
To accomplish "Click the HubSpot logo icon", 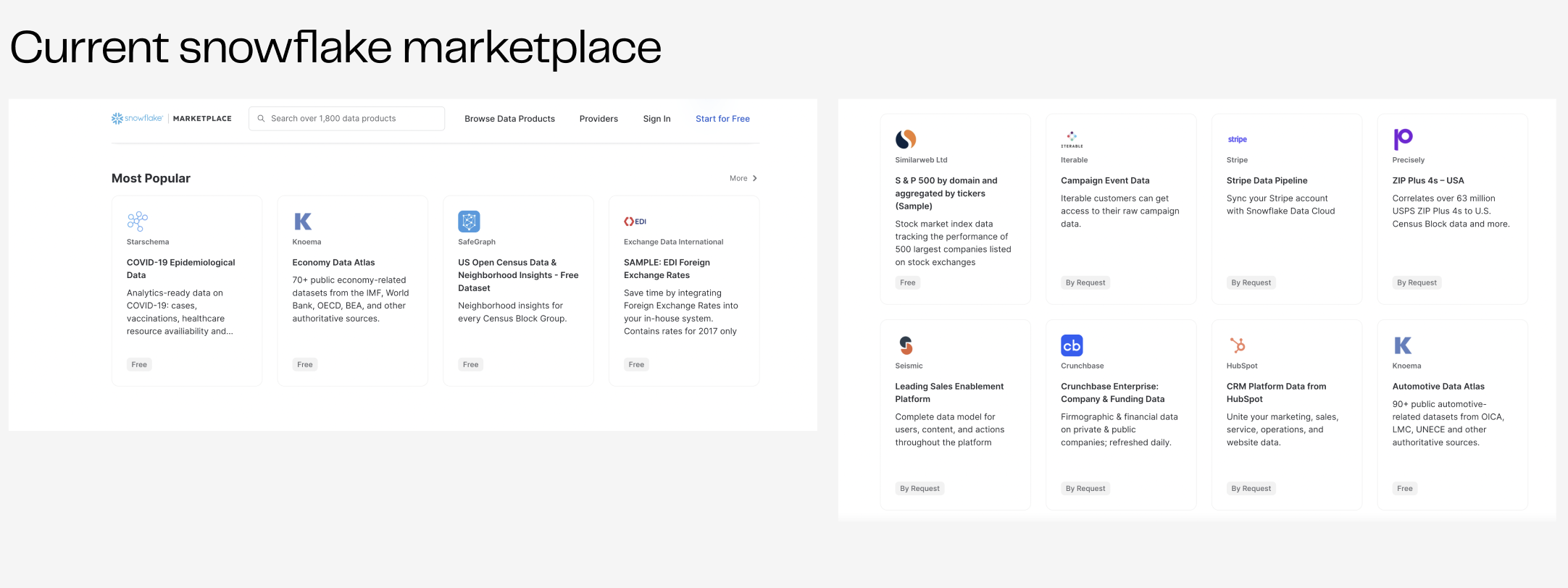I will (1238, 345).
